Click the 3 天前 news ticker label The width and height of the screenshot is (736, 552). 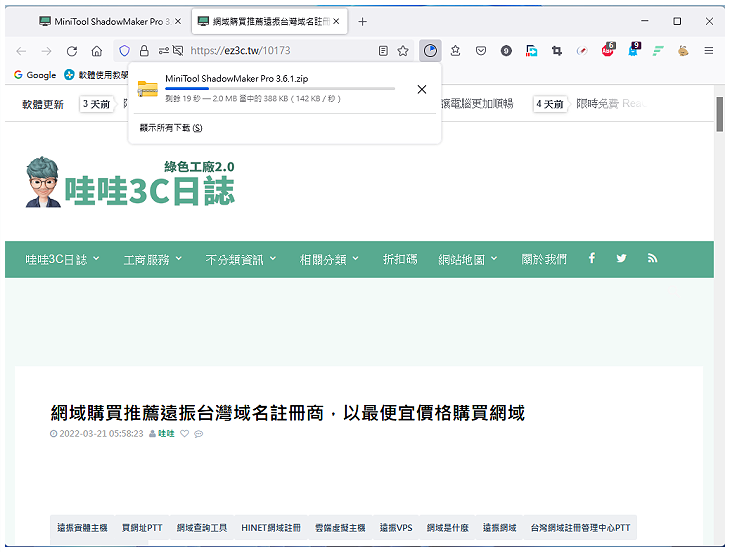[x=97, y=104]
